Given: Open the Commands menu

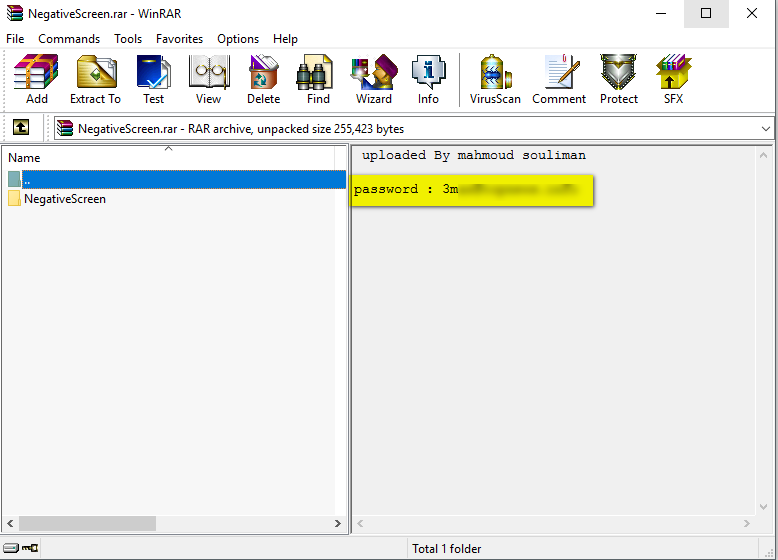Looking at the screenshot, I should pos(69,39).
